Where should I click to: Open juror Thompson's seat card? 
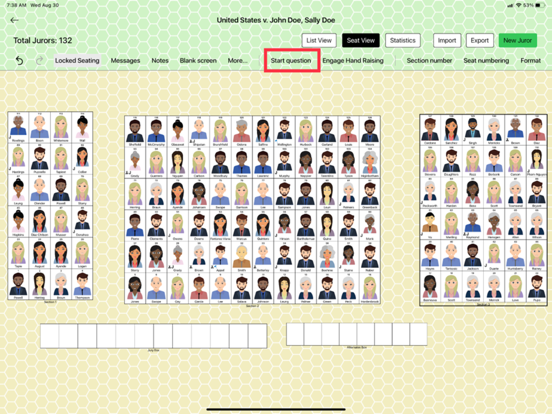point(82,284)
